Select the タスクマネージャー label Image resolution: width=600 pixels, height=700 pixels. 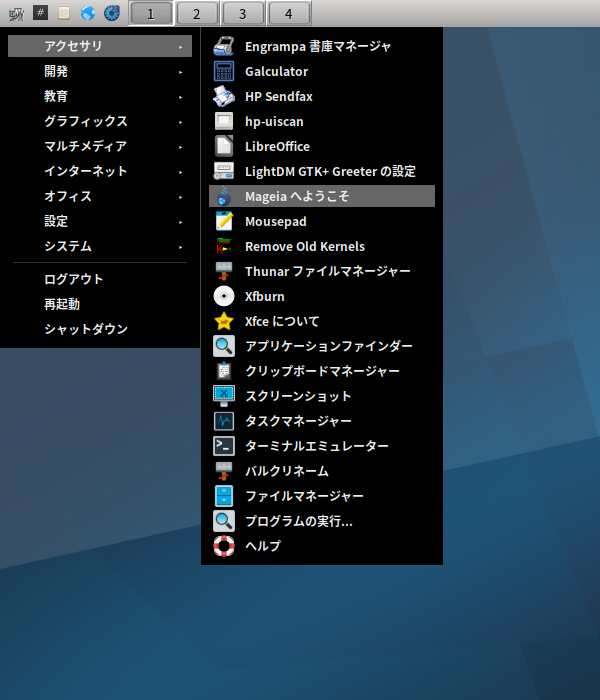[x=298, y=421]
